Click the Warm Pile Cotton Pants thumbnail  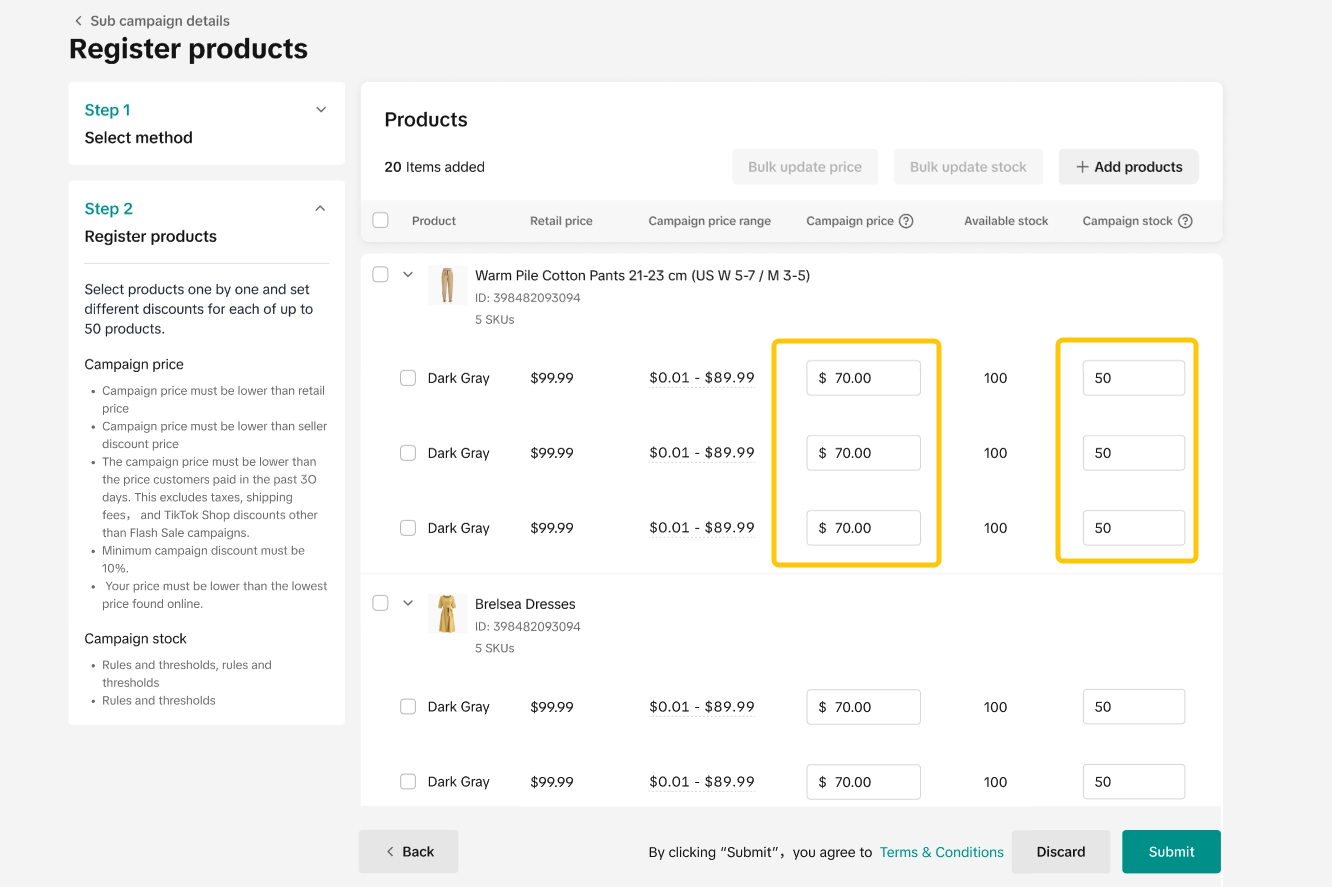(447, 285)
